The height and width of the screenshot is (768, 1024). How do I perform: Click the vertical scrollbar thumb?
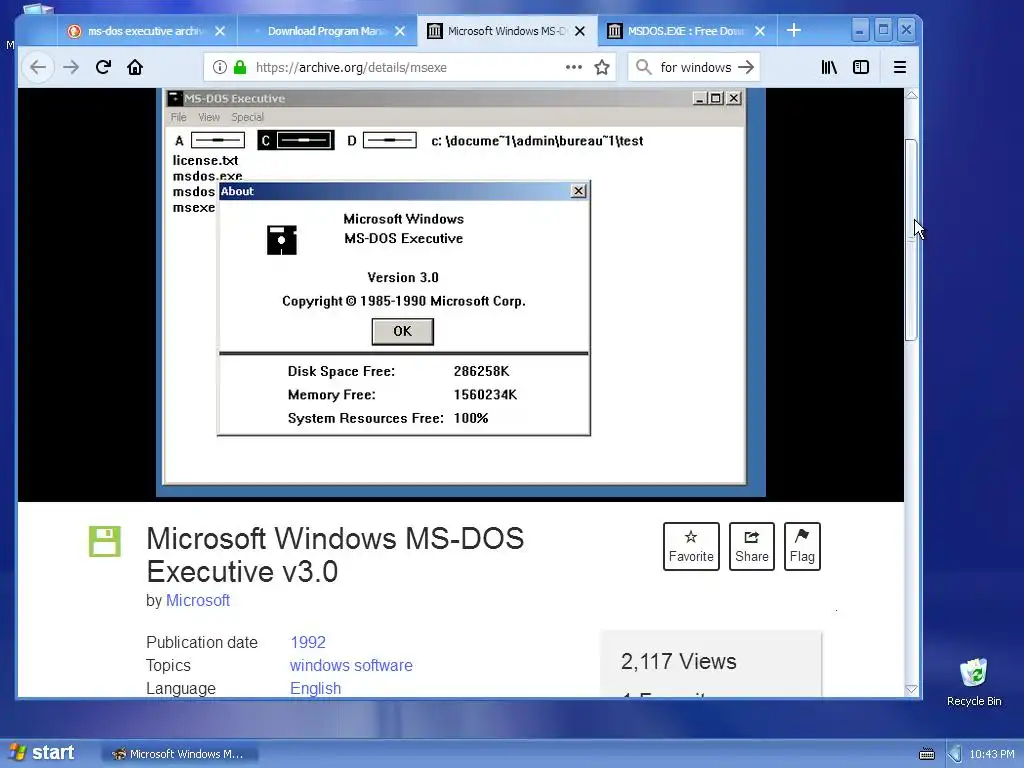[912, 239]
